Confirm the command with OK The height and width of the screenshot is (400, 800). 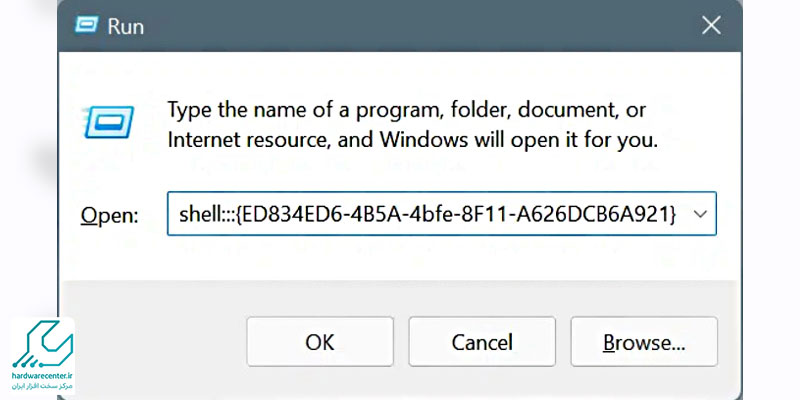click(x=320, y=341)
